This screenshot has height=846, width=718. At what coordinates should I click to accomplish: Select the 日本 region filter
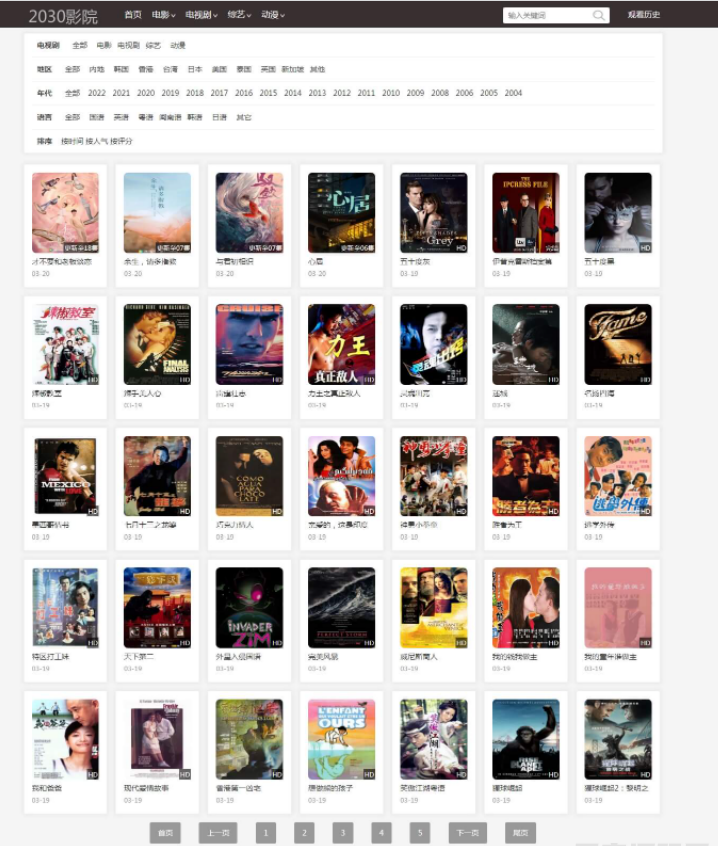pos(195,69)
